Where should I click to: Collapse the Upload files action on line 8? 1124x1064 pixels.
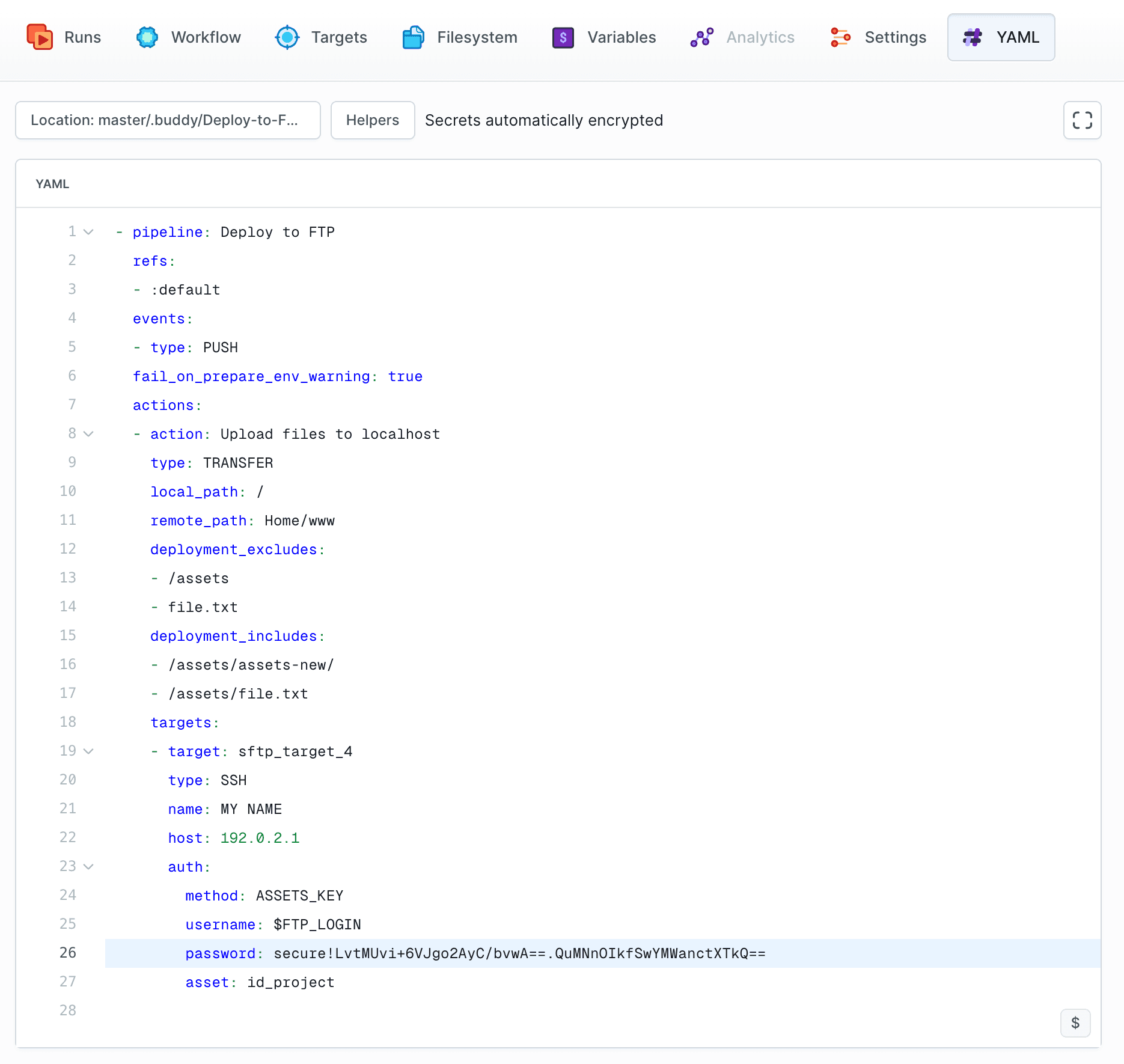[x=88, y=433]
